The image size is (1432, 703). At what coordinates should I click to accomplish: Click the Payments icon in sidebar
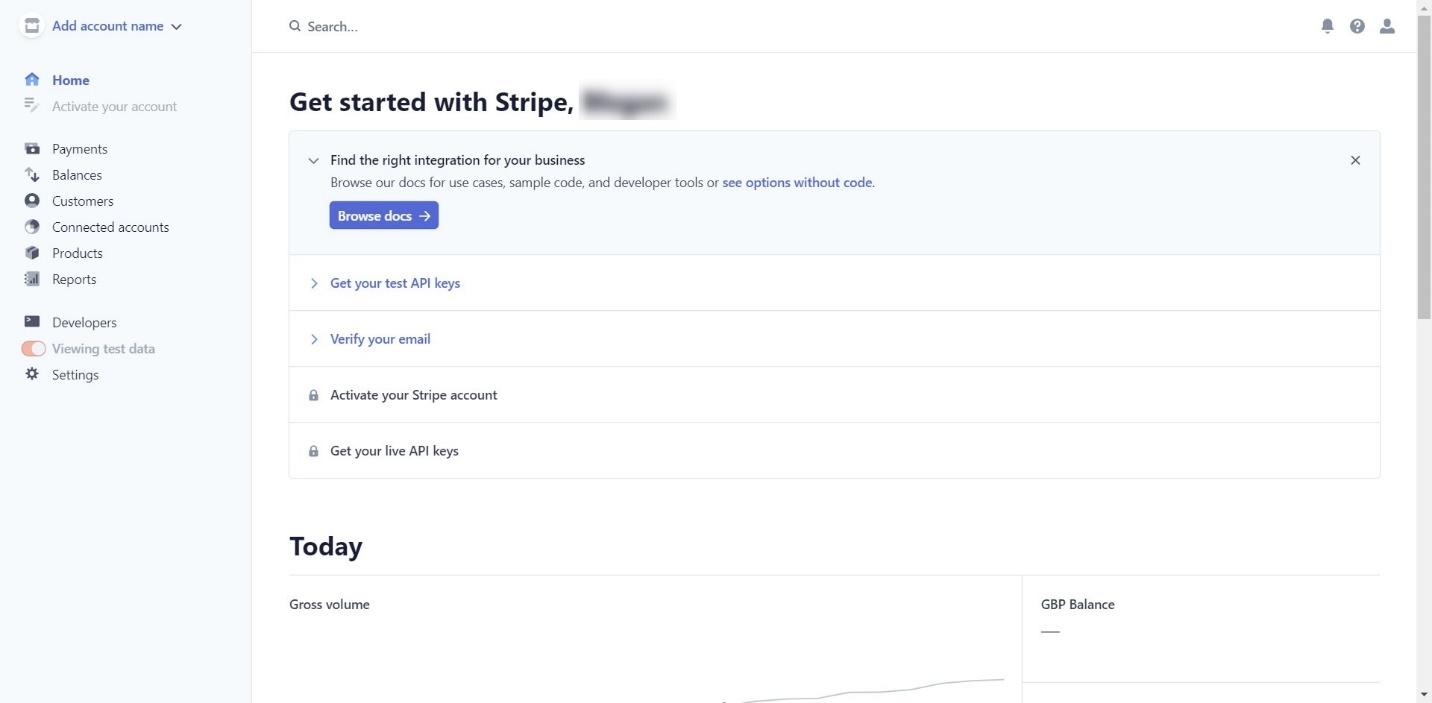[32, 148]
